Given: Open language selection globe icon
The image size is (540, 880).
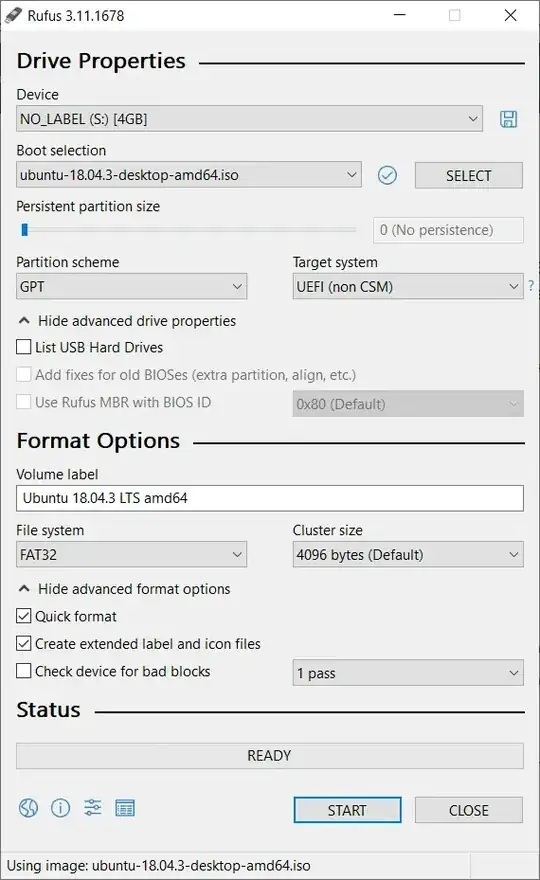Looking at the screenshot, I should click(x=28, y=808).
